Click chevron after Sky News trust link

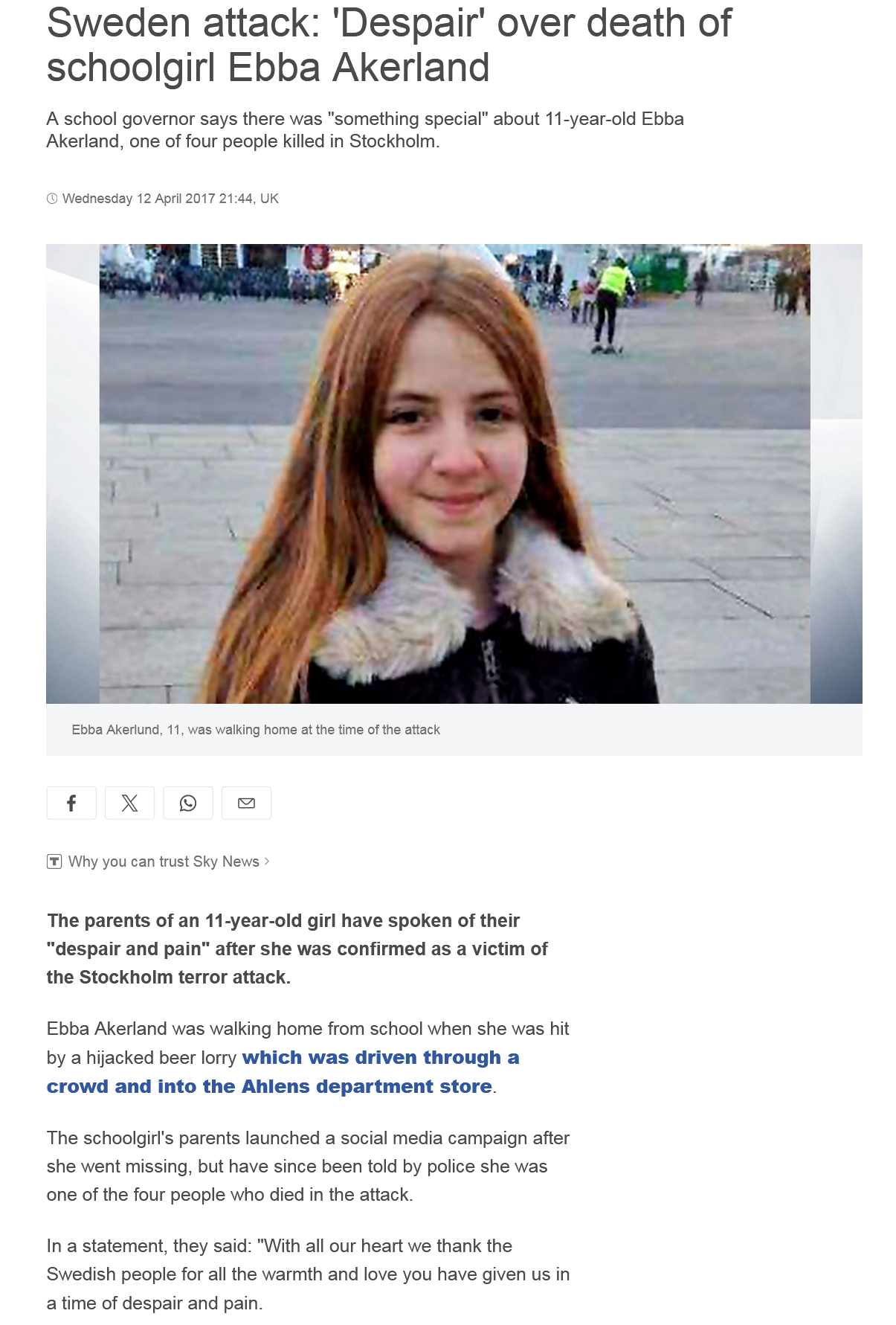pos(267,862)
